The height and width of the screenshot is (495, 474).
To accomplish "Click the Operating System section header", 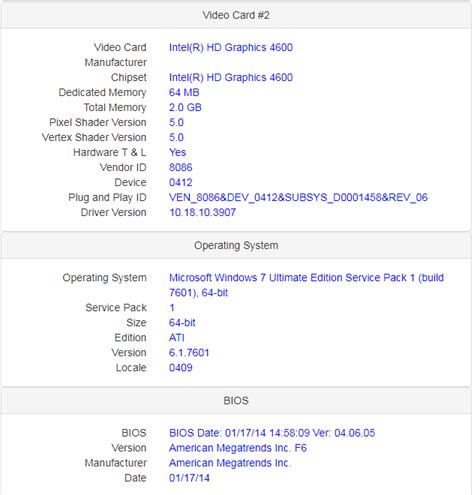I will (236, 246).
